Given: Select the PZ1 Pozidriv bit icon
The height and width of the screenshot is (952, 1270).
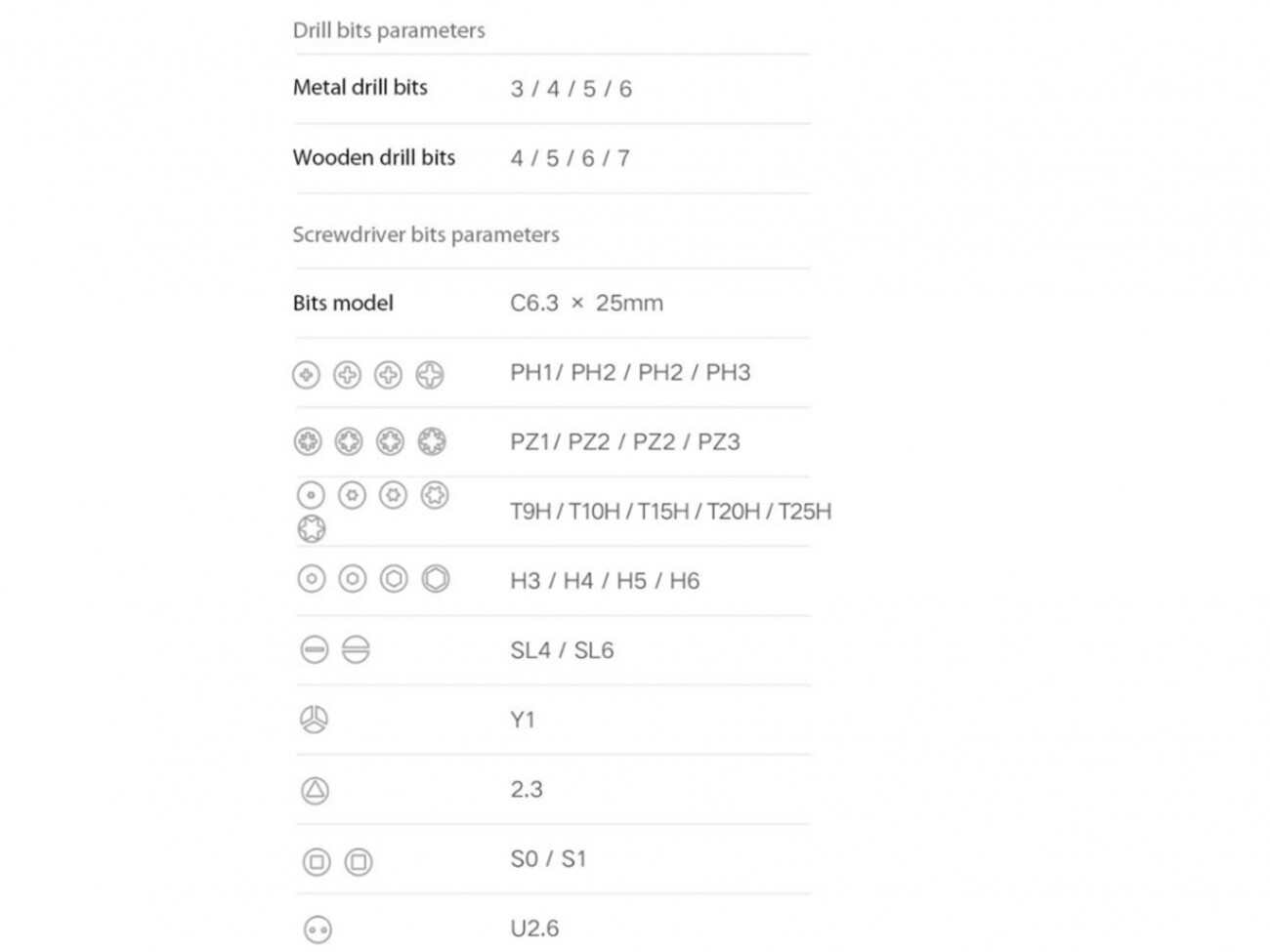Looking at the screenshot, I should tap(308, 442).
